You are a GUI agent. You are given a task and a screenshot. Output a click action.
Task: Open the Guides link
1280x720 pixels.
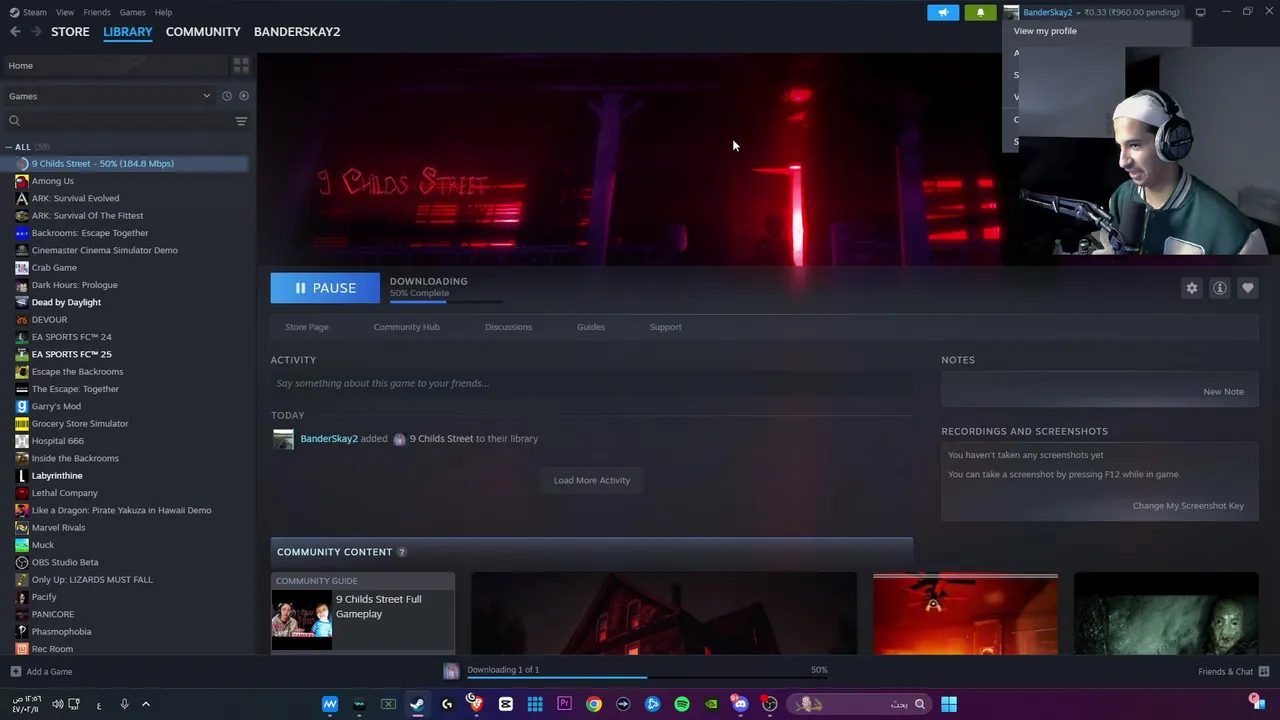click(591, 327)
